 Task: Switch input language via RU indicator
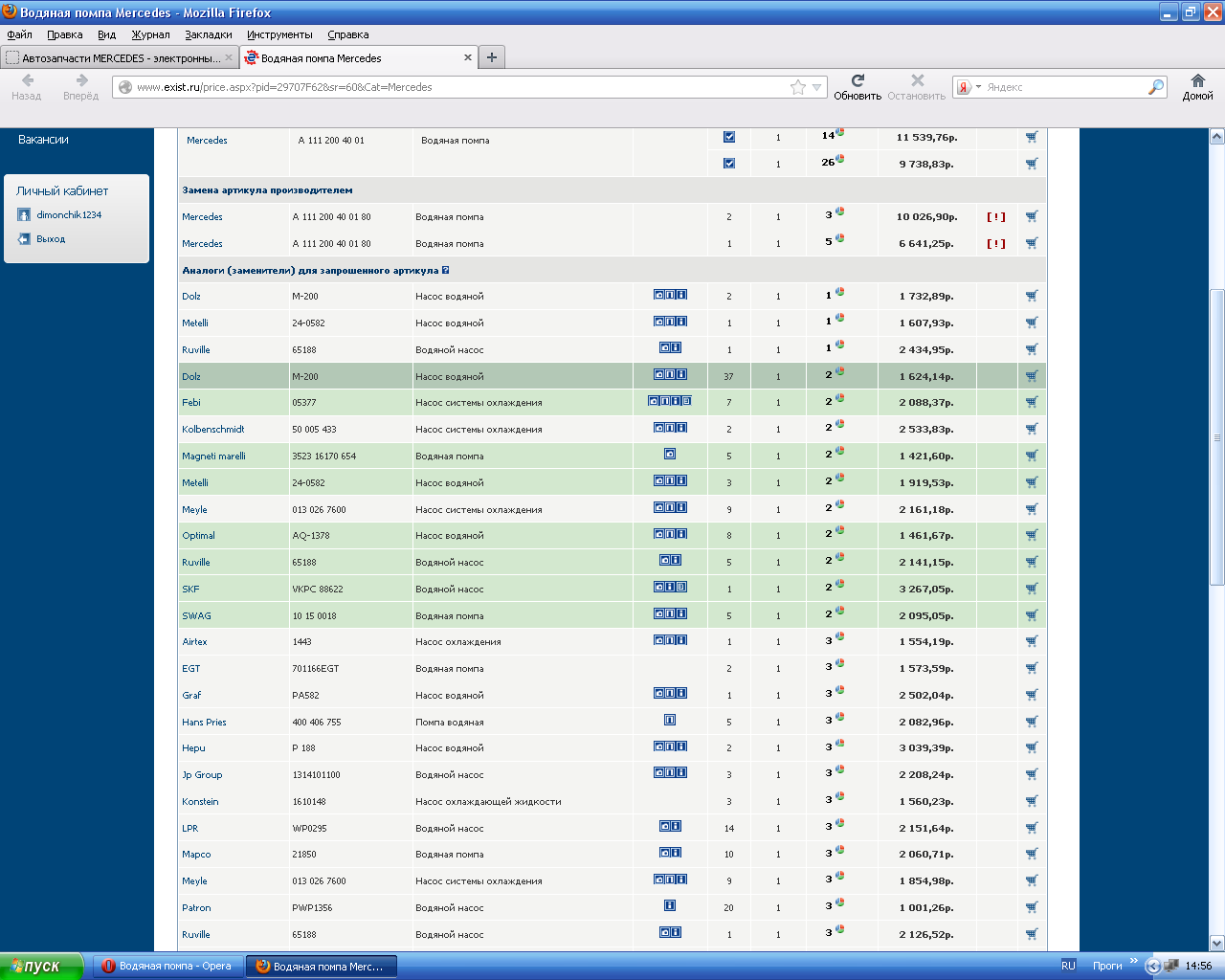coord(1068,966)
